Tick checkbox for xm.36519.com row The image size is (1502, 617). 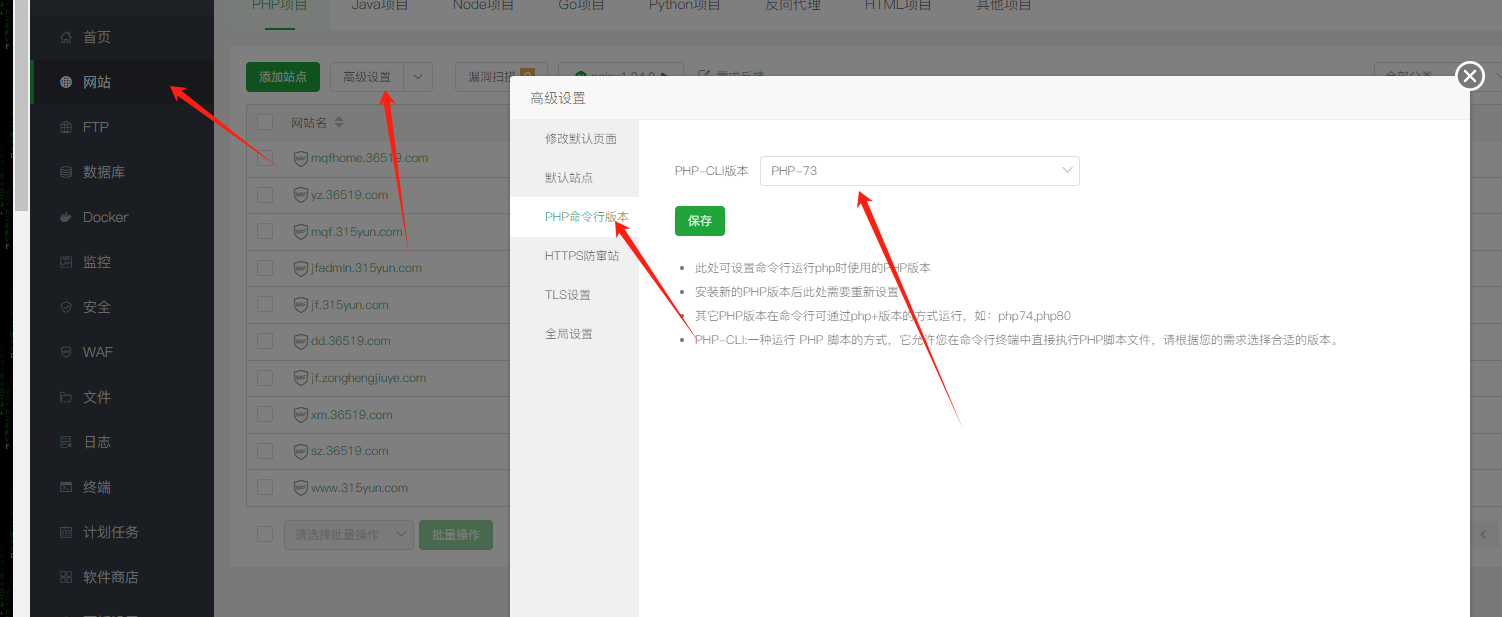click(x=265, y=414)
